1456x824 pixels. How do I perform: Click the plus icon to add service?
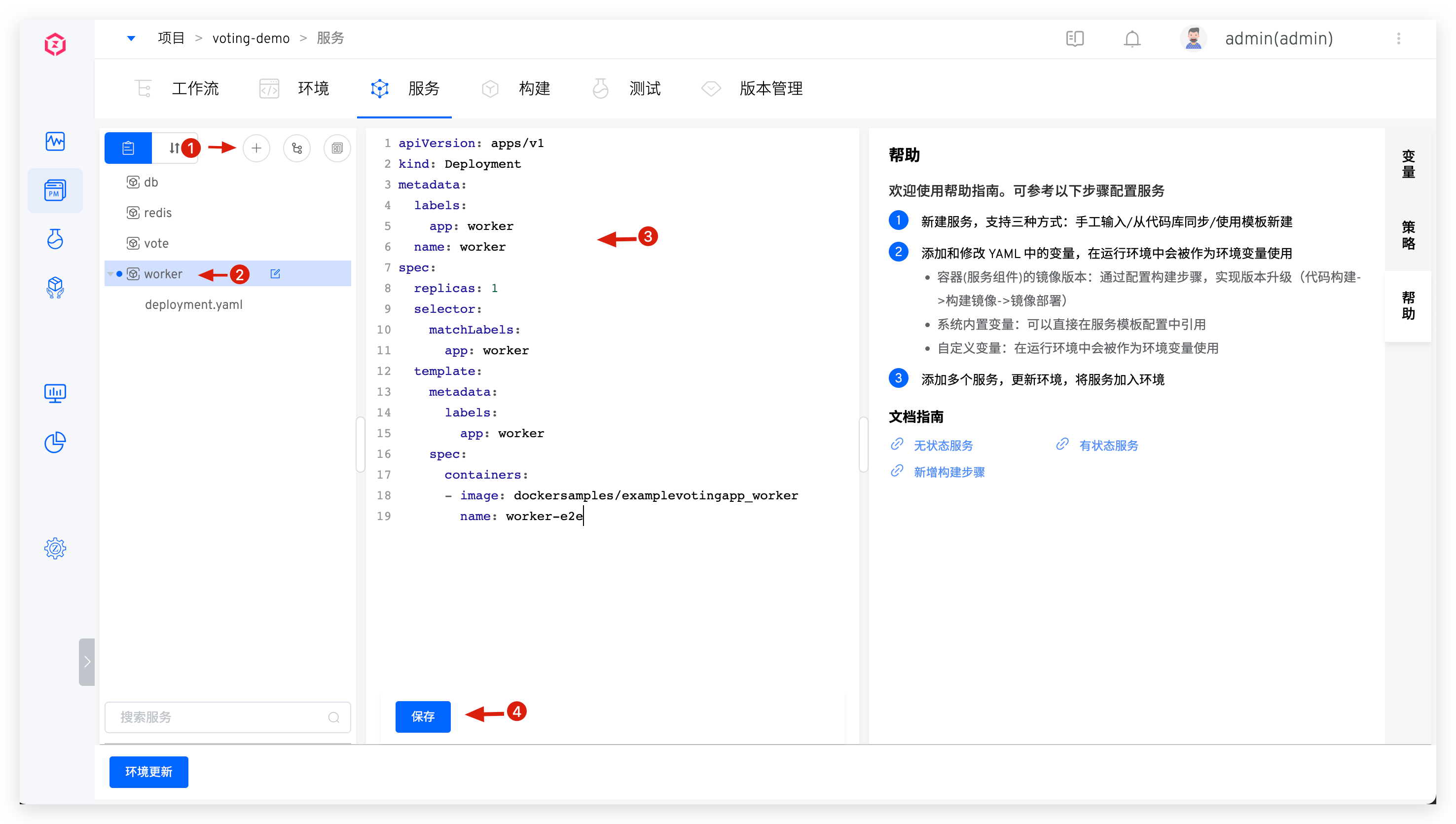pyautogui.click(x=256, y=149)
